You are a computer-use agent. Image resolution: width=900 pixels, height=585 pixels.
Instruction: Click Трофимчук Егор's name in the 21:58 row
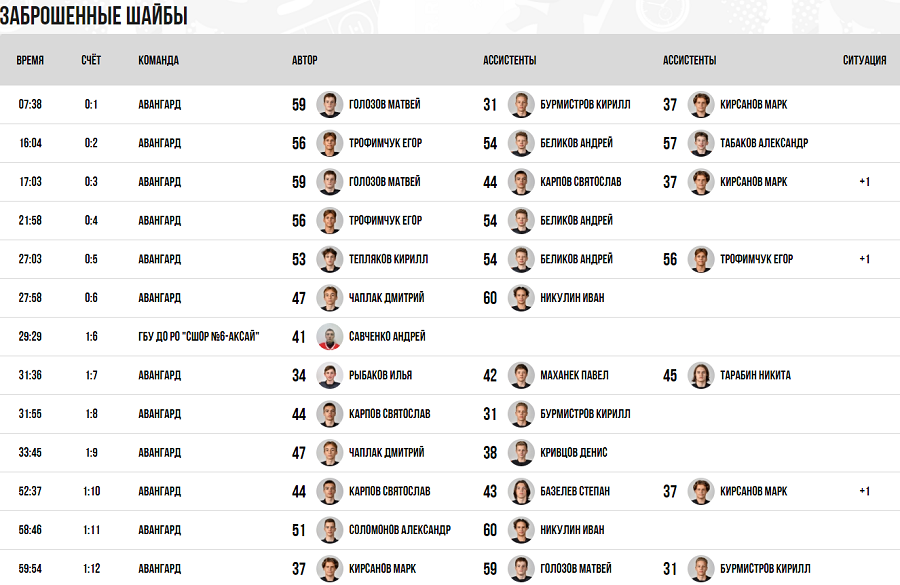click(385, 221)
